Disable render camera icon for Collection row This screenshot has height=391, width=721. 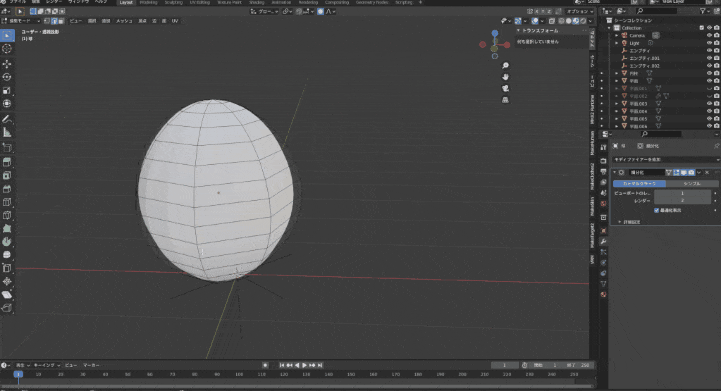pos(716,28)
